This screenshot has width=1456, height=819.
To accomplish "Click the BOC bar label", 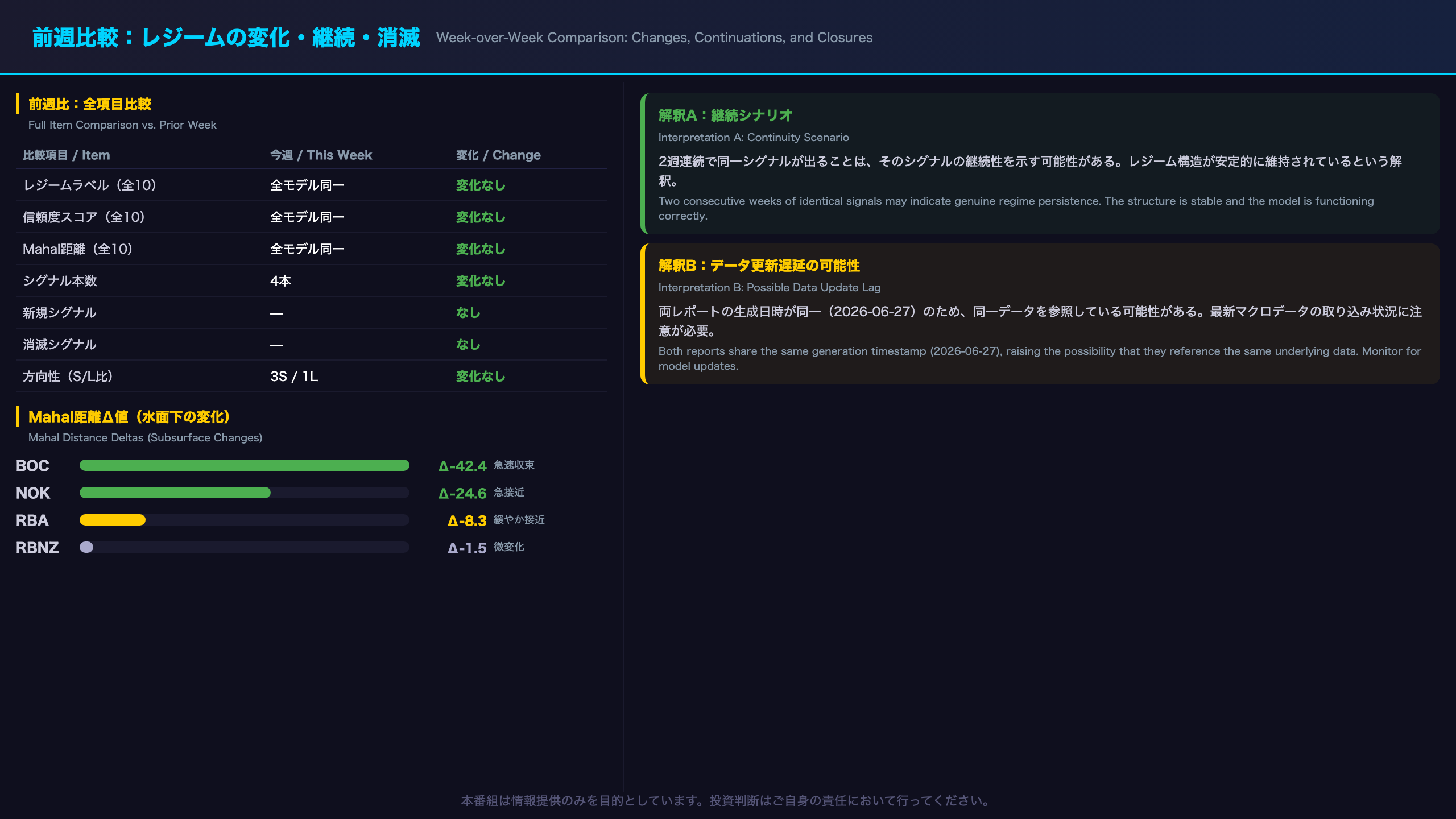I will pyautogui.click(x=32, y=465).
